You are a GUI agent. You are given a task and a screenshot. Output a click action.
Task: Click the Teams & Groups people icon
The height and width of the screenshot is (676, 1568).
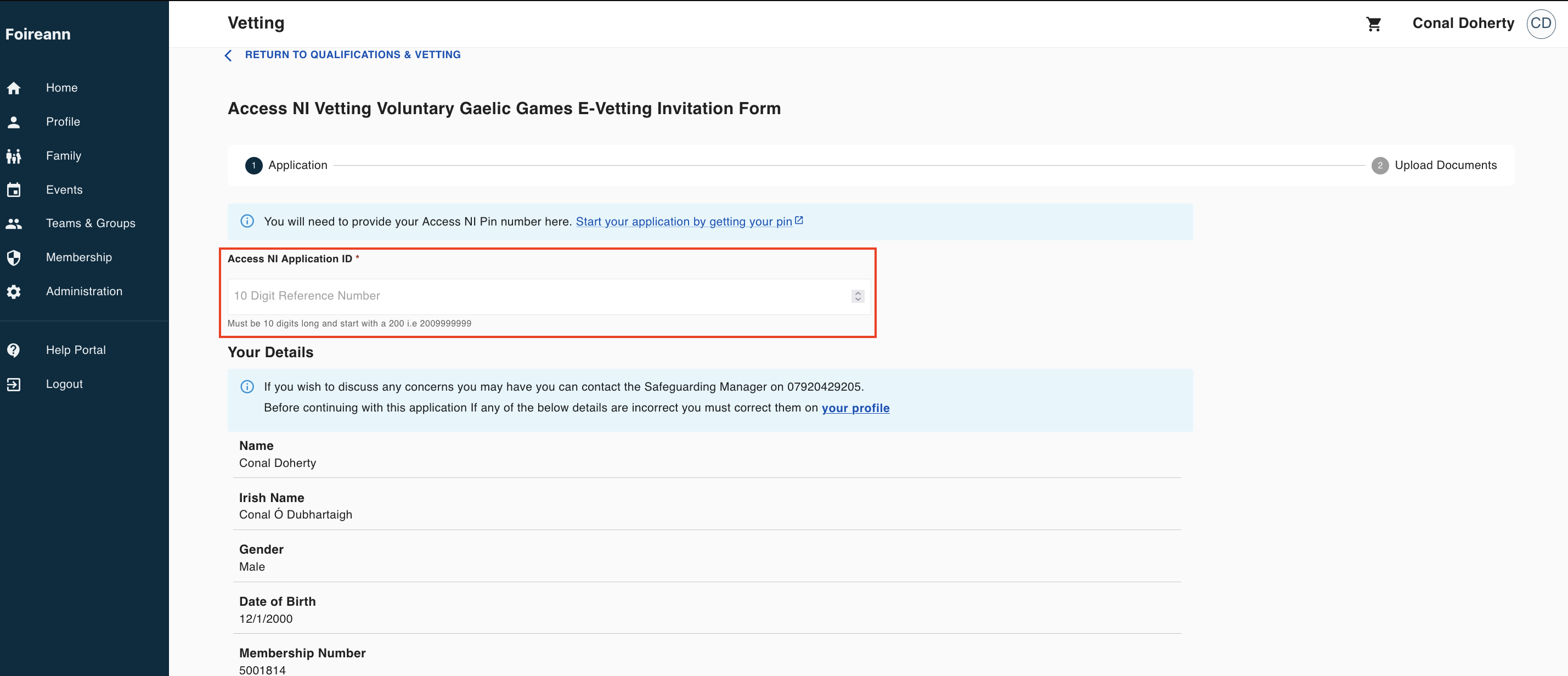[x=13, y=223]
